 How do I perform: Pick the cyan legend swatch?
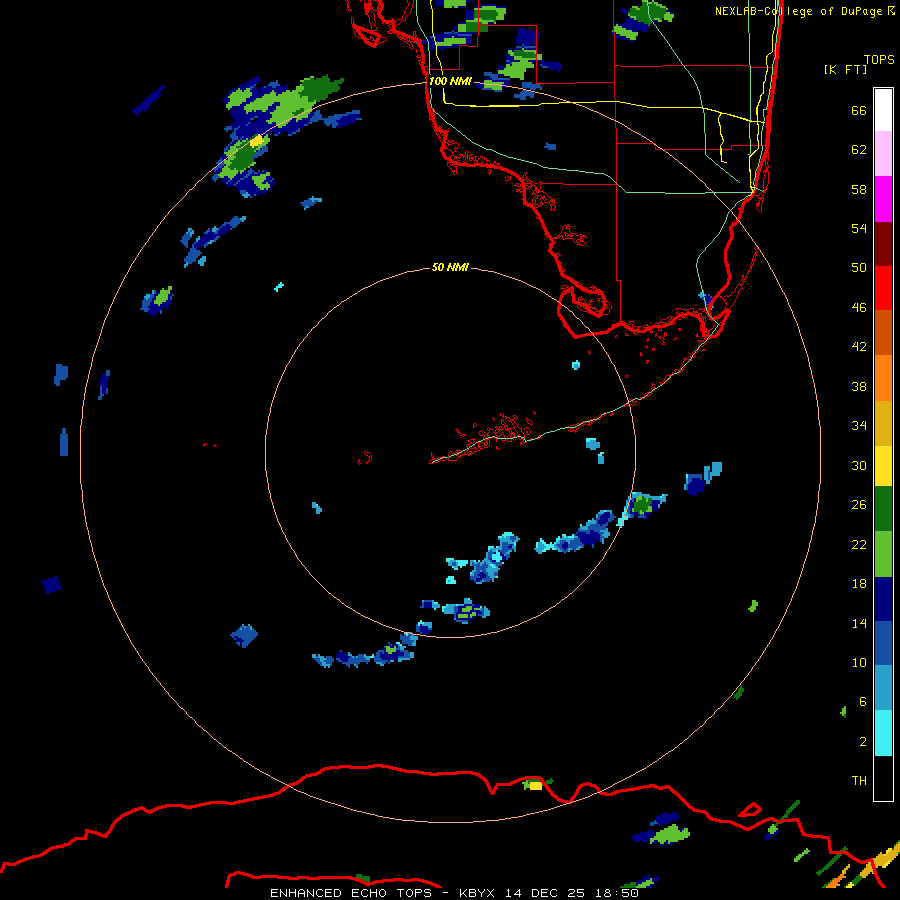click(883, 733)
